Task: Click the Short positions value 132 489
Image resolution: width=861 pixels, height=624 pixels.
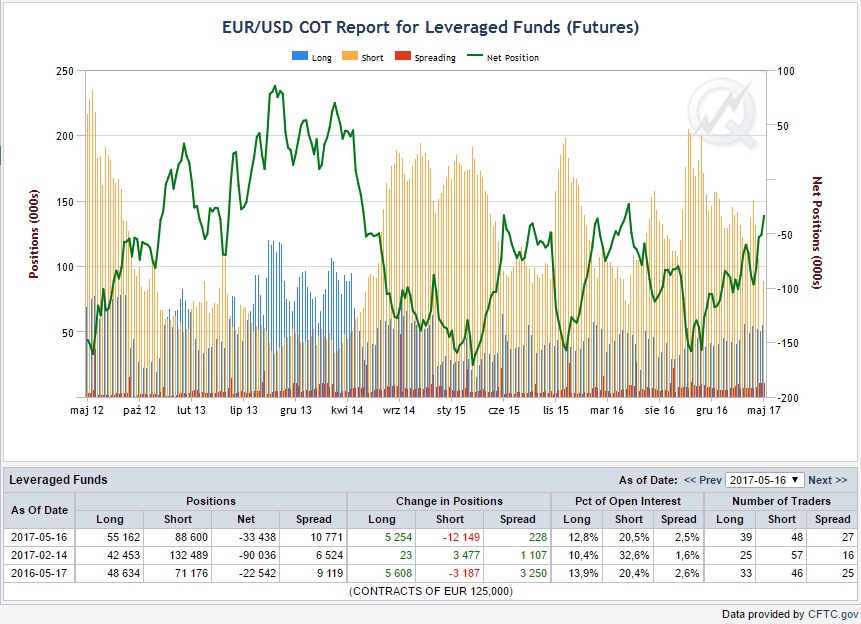Action: [x=189, y=555]
